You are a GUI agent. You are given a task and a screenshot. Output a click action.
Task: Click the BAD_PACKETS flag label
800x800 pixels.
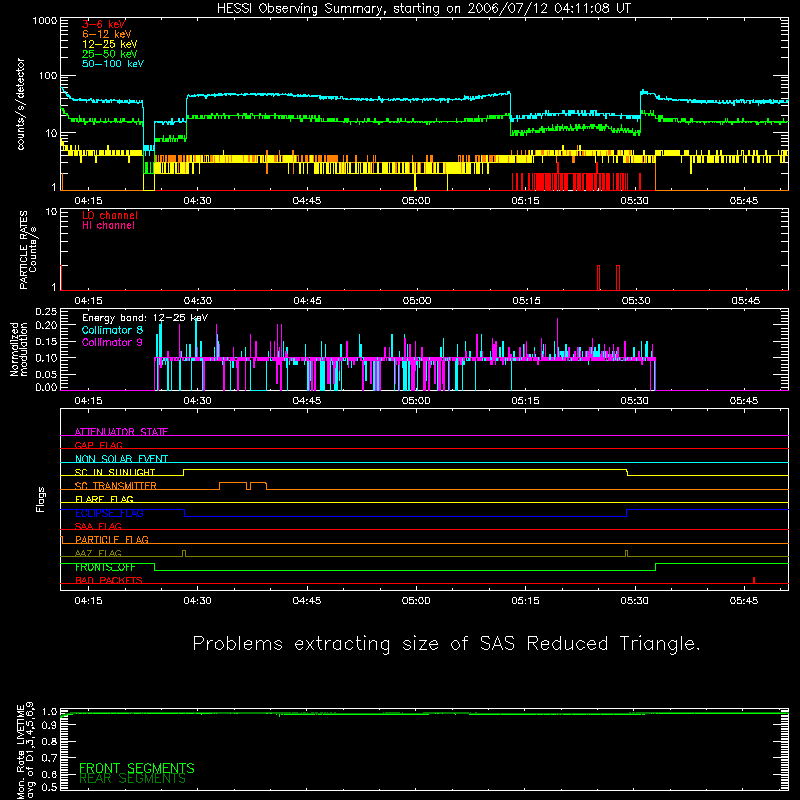(109, 580)
